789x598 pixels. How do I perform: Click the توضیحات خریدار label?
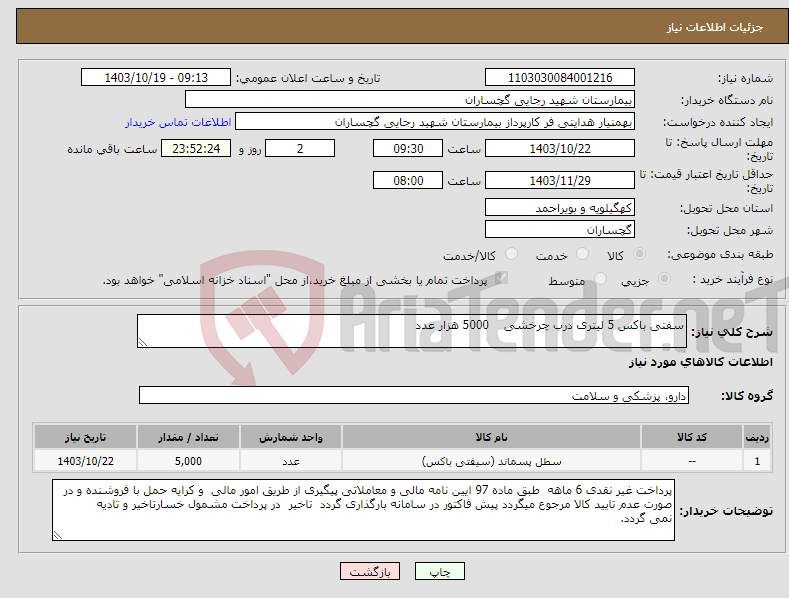pyautogui.click(x=726, y=511)
